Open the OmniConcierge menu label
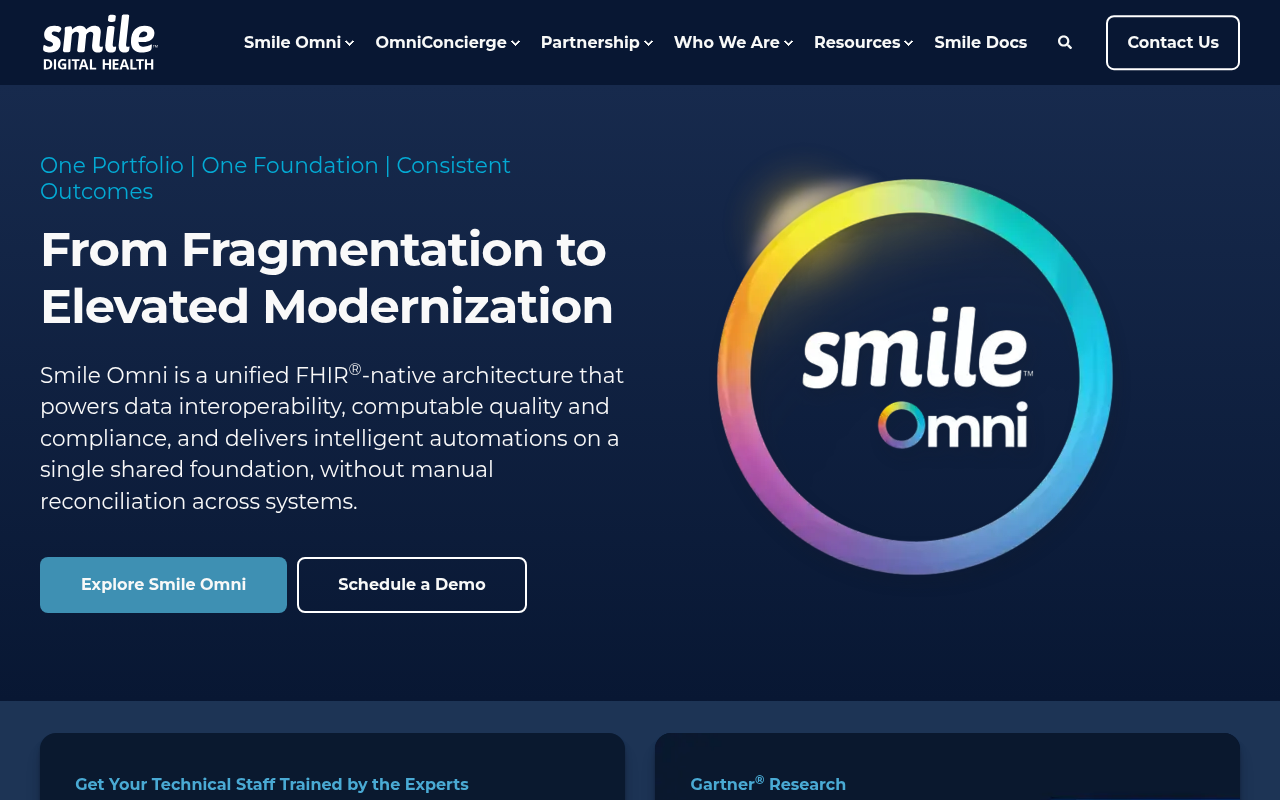Viewport: 1280px width, 800px height. [441, 42]
